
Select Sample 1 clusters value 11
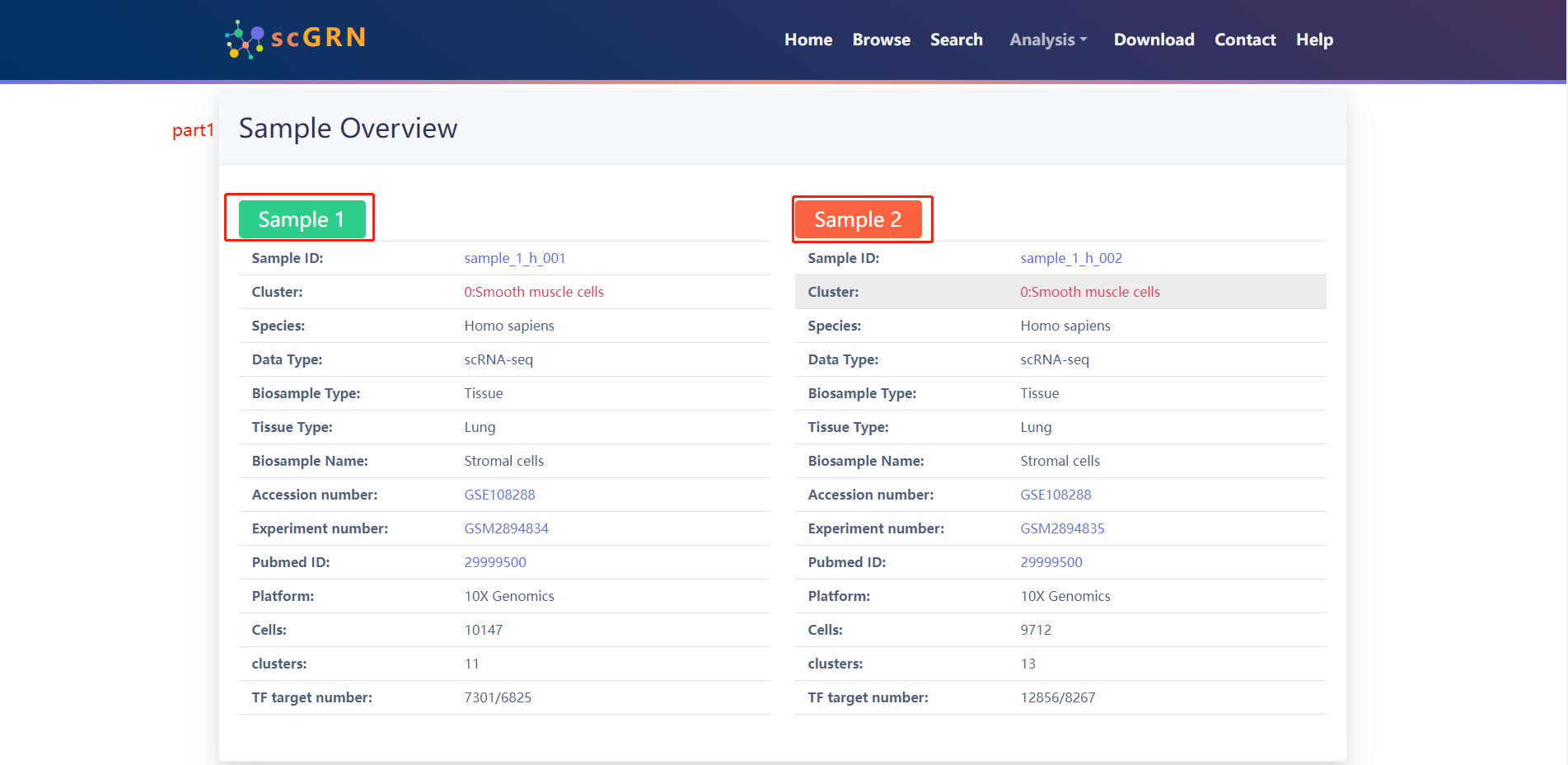click(x=471, y=664)
